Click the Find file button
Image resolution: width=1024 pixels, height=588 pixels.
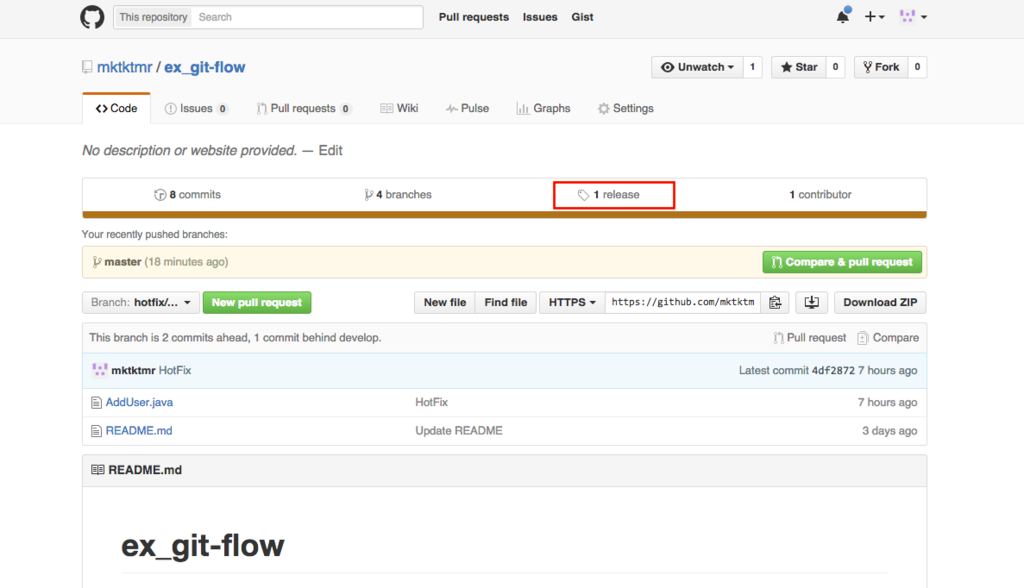pos(505,302)
